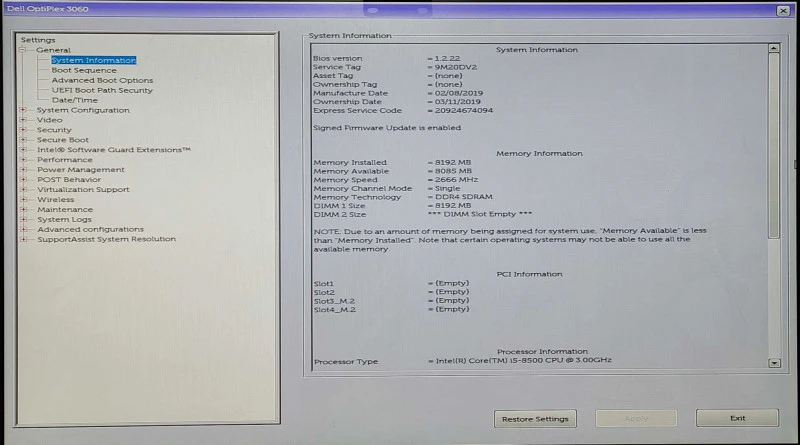Click Memory Available value 8085 MB

coord(453,171)
